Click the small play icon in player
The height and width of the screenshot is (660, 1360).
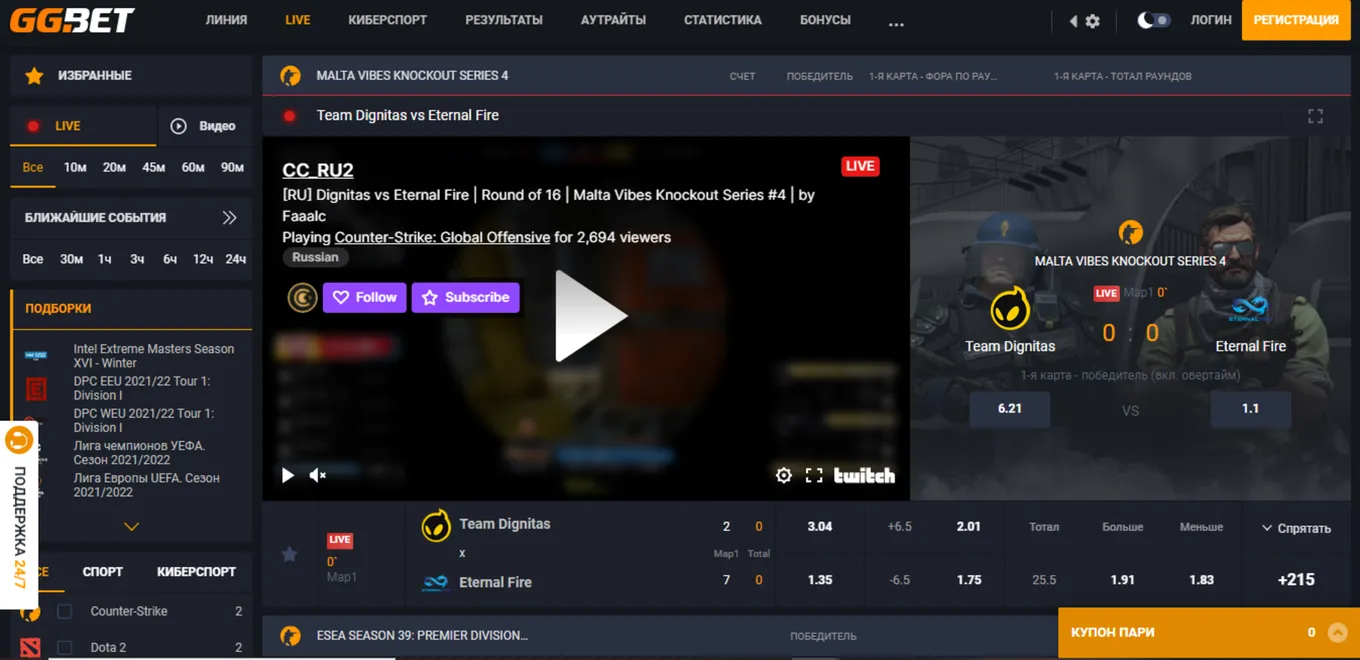tap(288, 476)
